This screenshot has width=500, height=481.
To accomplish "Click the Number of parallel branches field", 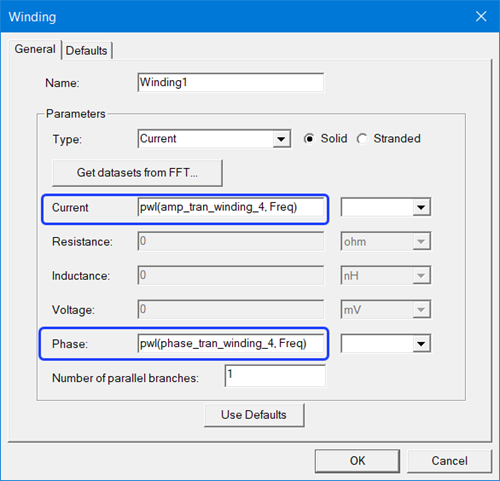I will 275,376.
